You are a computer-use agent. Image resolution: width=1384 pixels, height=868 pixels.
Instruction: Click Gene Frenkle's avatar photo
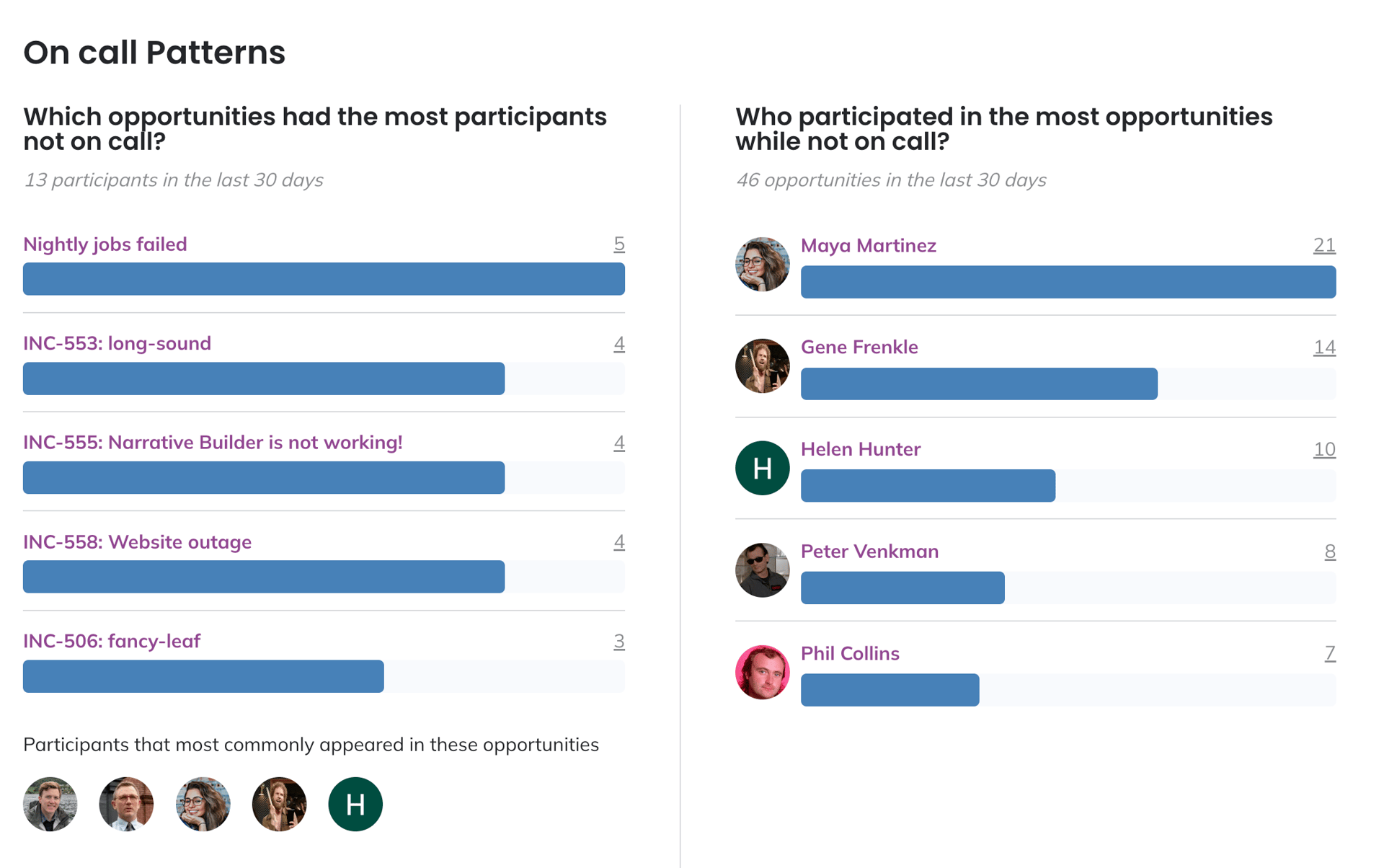[762, 366]
